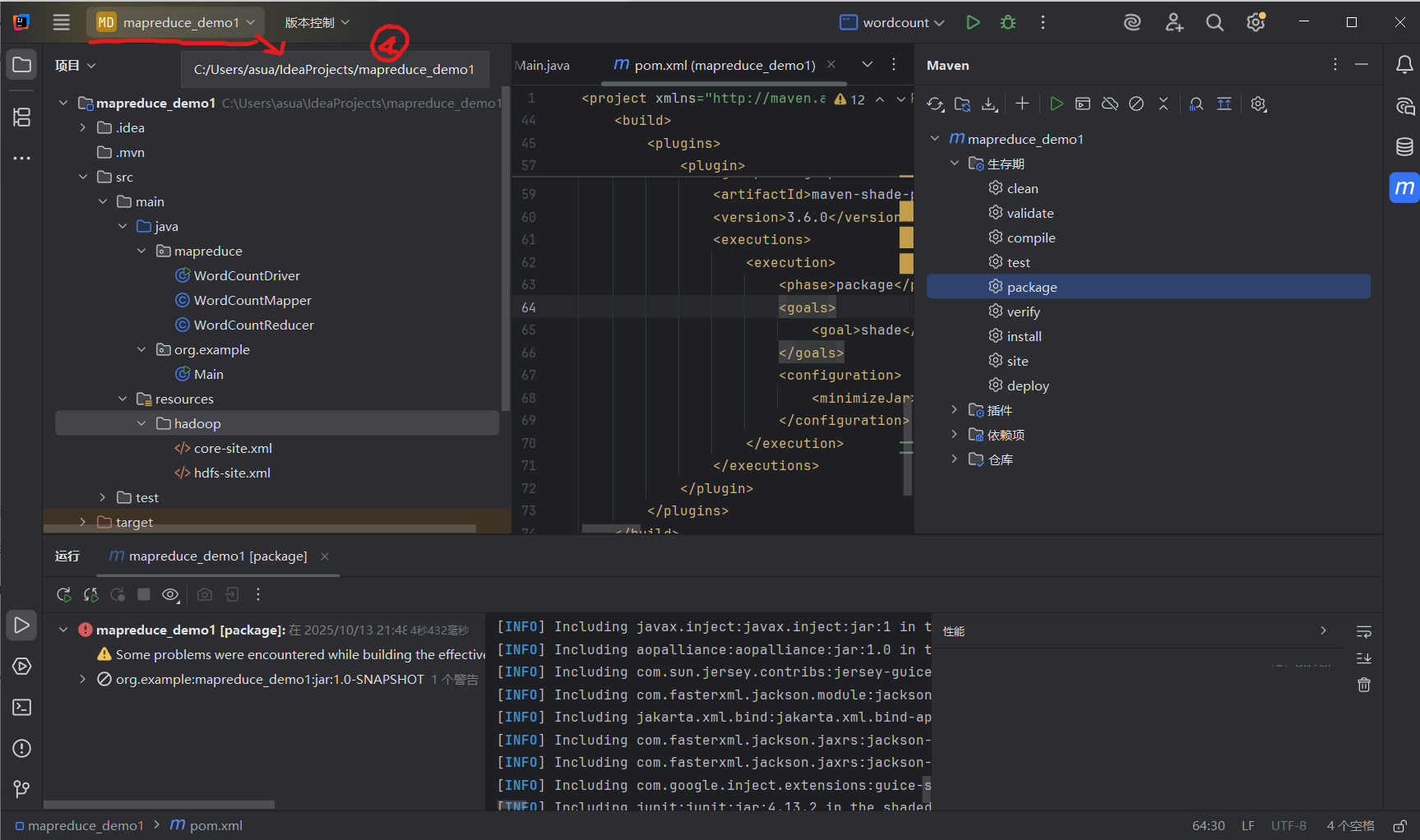Rerun the Maven package build

point(64,594)
